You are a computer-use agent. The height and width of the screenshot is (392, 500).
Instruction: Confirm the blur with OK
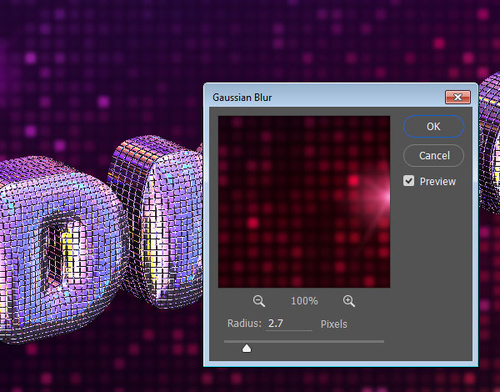click(433, 126)
